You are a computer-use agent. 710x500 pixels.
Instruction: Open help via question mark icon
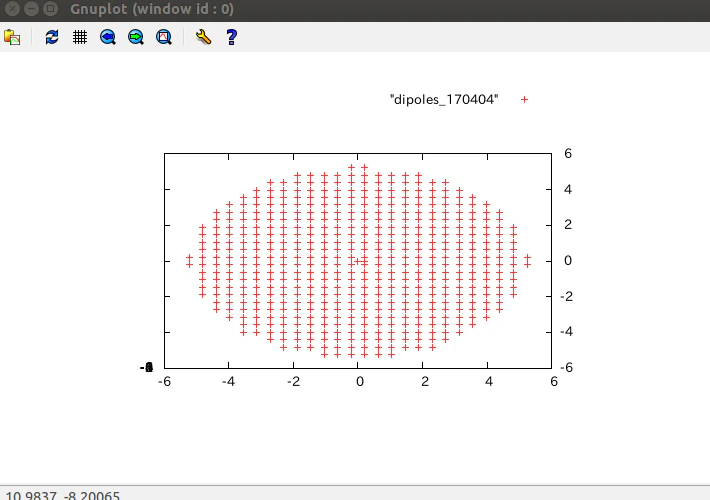pos(231,37)
